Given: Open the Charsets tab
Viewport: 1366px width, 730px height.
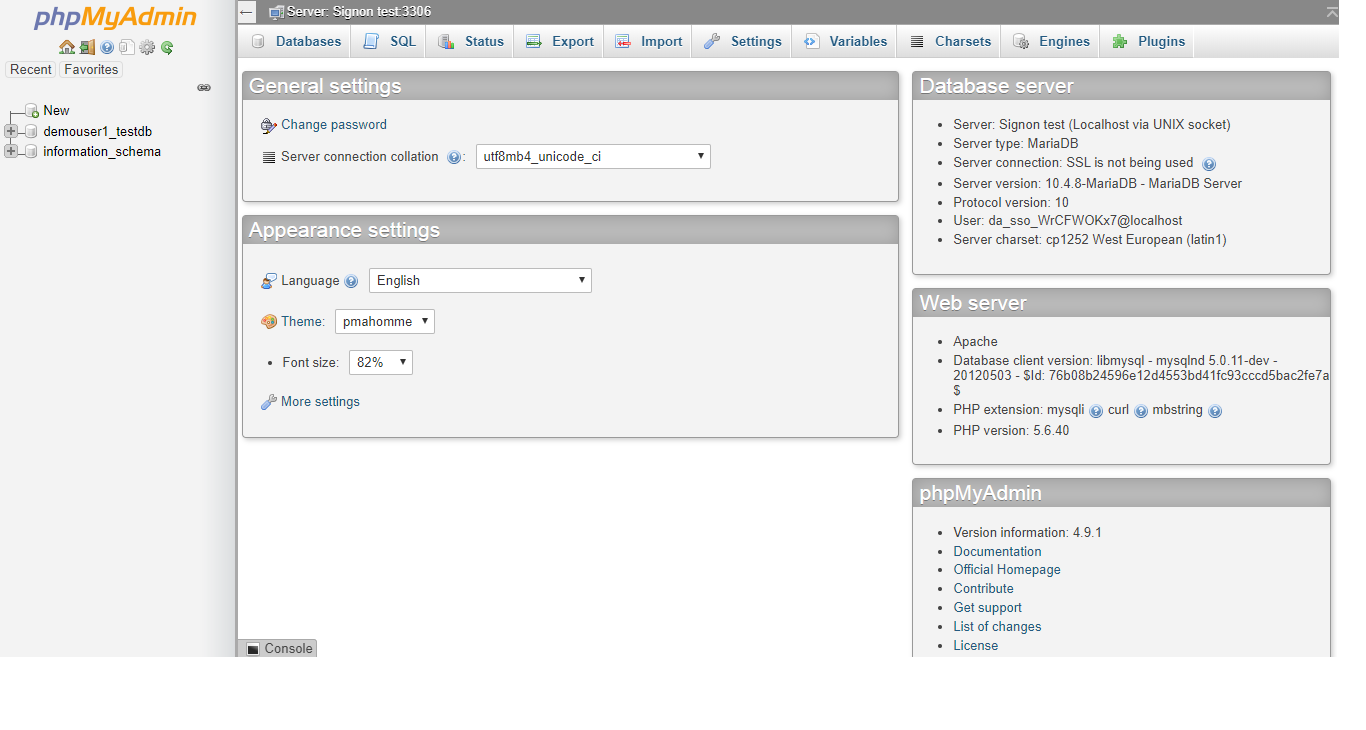Looking at the screenshot, I should pyautogui.click(x=950, y=41).
